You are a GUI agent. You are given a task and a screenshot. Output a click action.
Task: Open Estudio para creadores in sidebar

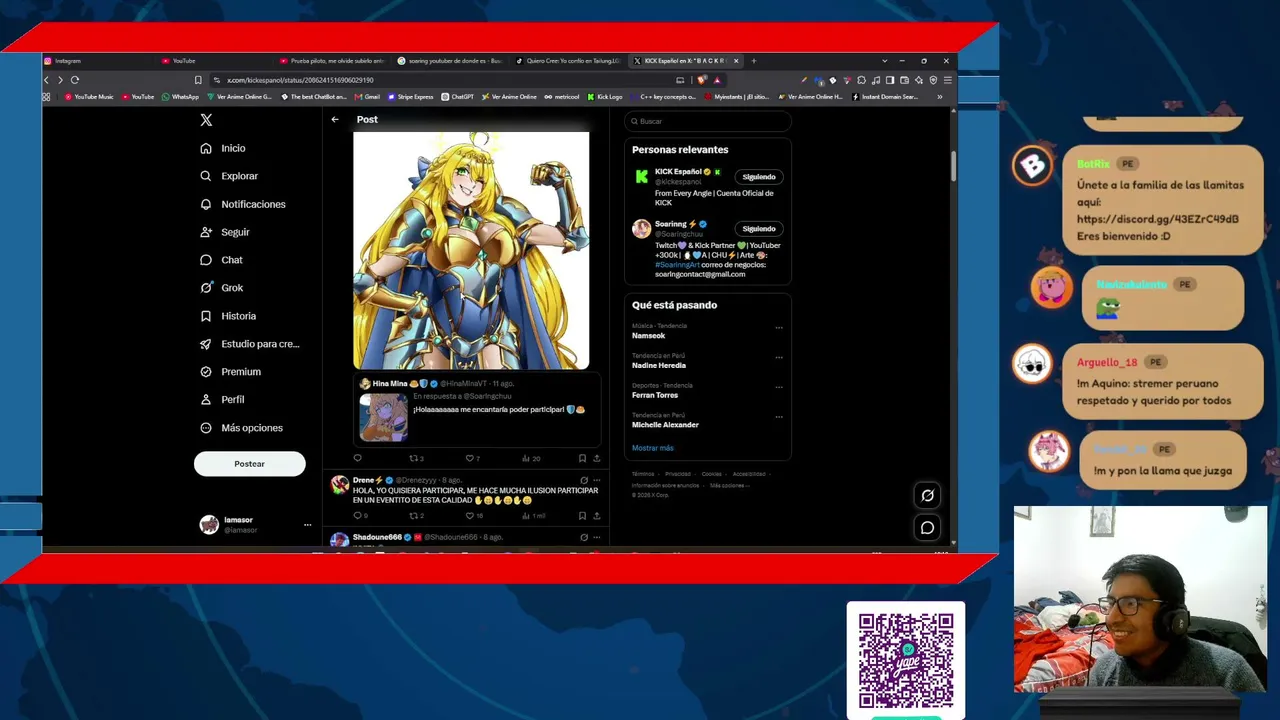point(249,344)
